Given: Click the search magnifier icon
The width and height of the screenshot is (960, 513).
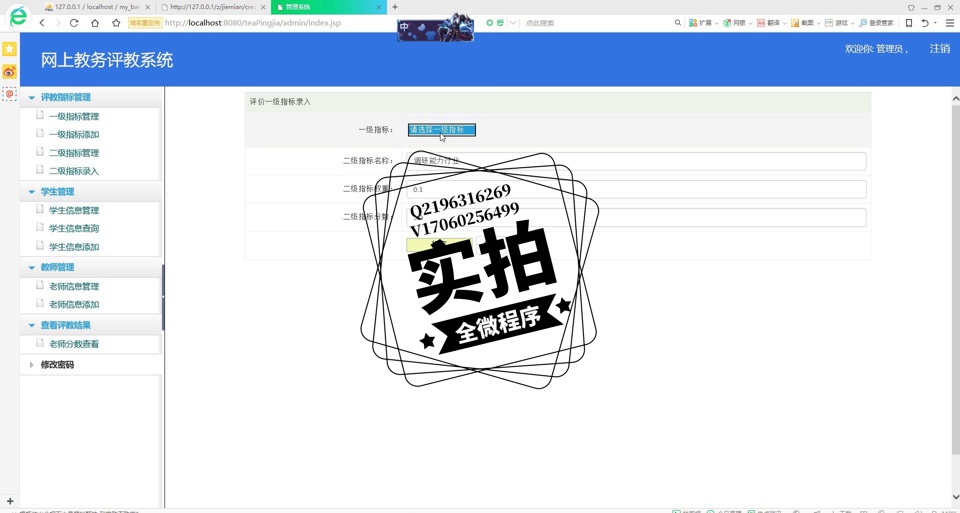Looking at the screenshot, I should 677,23.
